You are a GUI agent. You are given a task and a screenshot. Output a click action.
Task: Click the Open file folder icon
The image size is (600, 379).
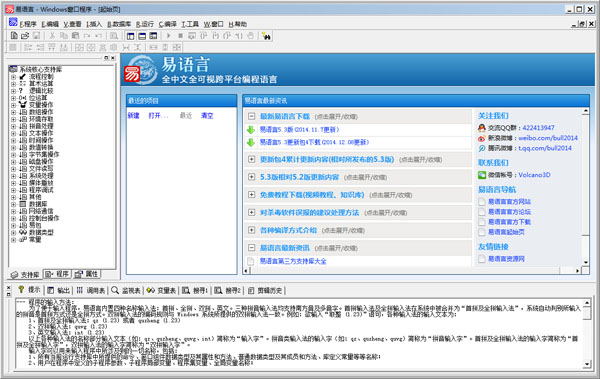[25, 36]
